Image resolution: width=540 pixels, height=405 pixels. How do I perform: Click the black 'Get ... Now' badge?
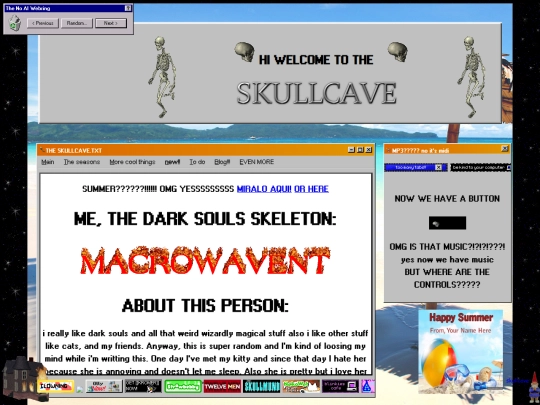point(143,386)
